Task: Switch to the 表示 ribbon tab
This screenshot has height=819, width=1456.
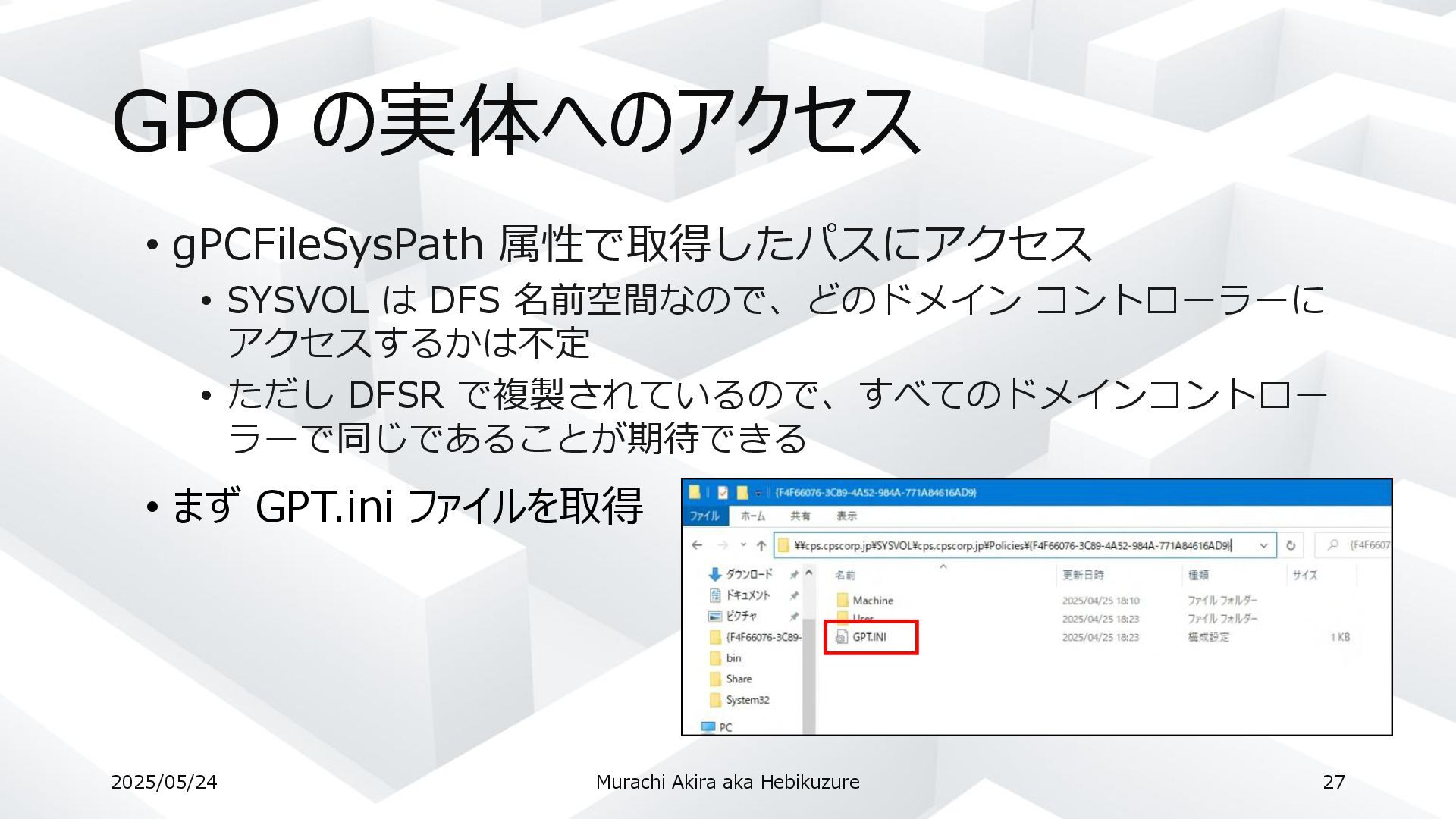Action: coord(846,516)
